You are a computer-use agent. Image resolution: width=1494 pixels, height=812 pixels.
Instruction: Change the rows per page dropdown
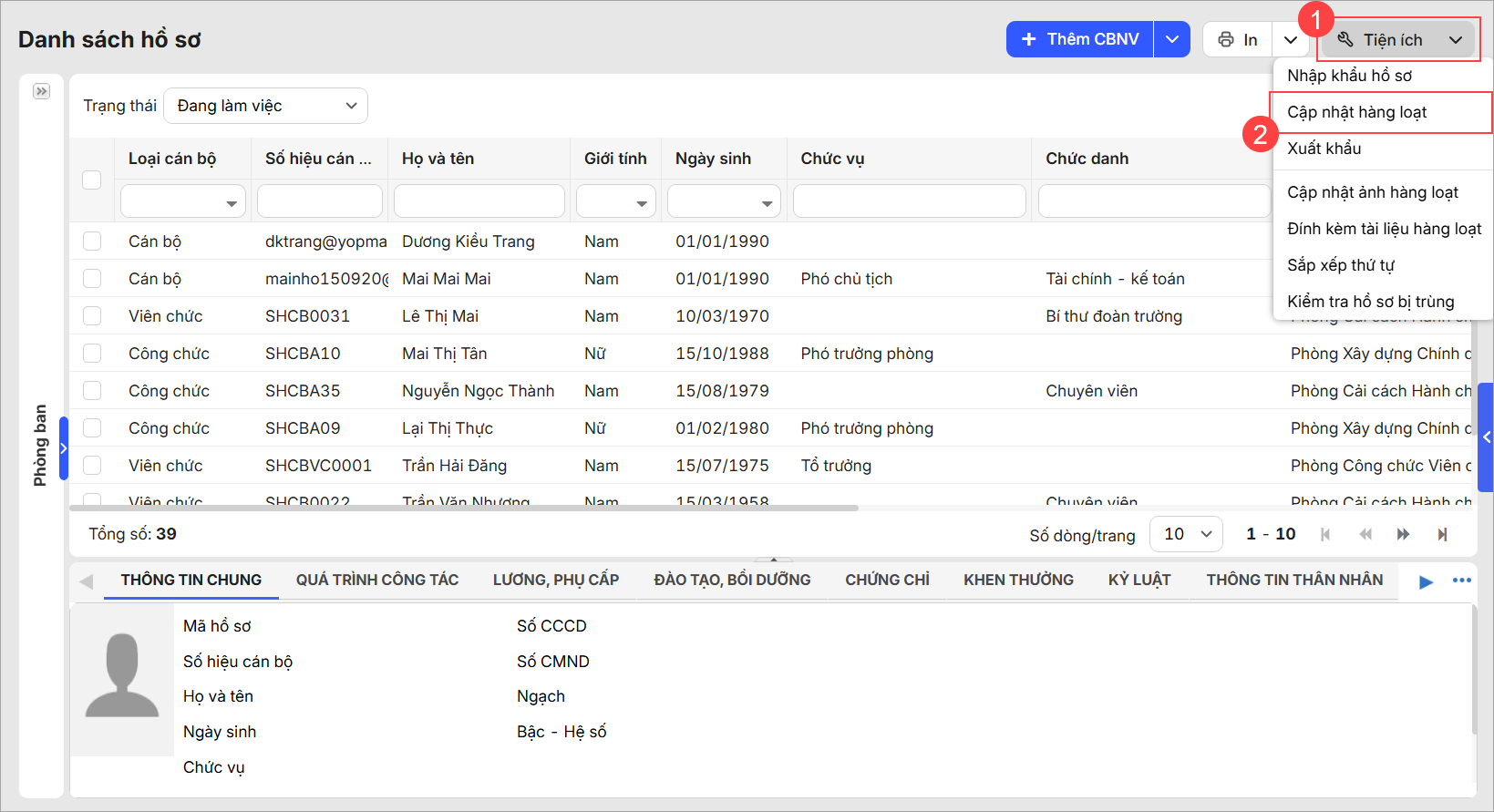[x=1187, y=534]
